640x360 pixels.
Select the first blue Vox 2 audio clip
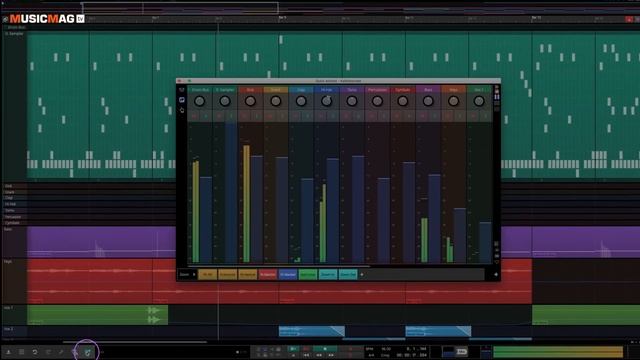[x=312, y=331]
